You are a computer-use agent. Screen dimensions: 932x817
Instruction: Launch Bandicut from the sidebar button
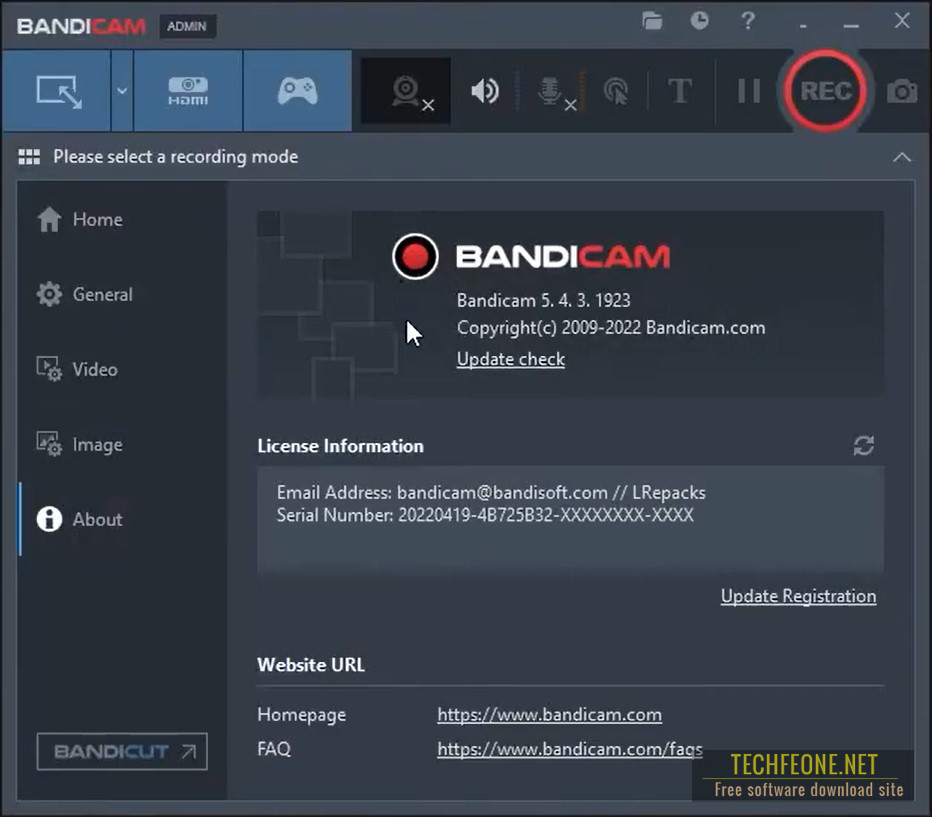coord(122,752)
